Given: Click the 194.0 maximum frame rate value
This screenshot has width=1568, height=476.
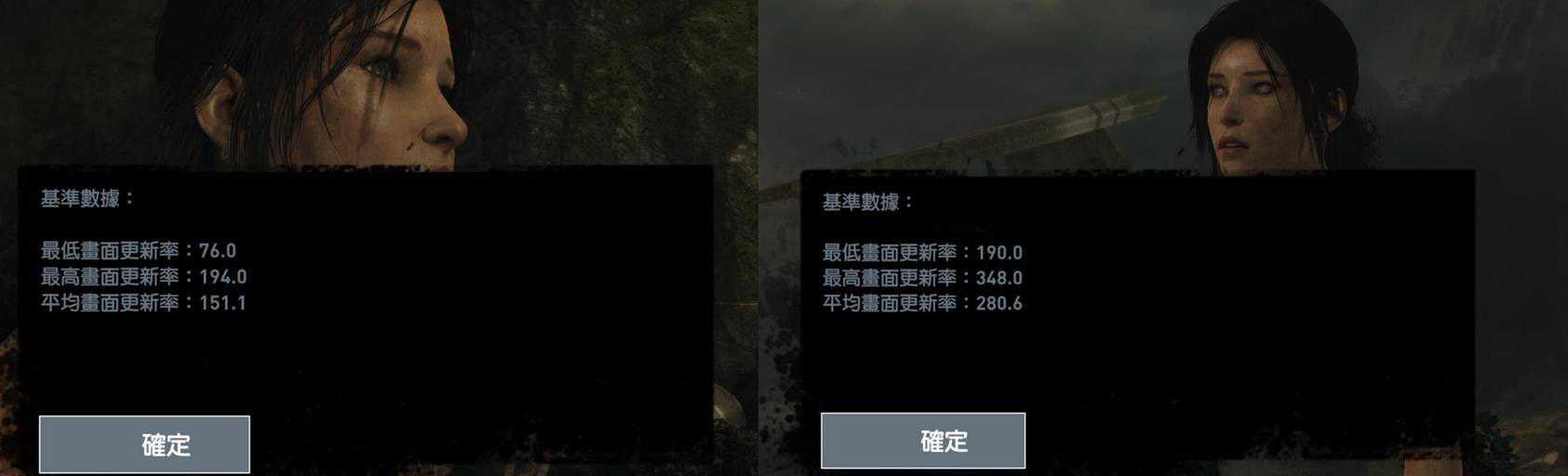Looking at the screenshot, I should click(222, 277).
